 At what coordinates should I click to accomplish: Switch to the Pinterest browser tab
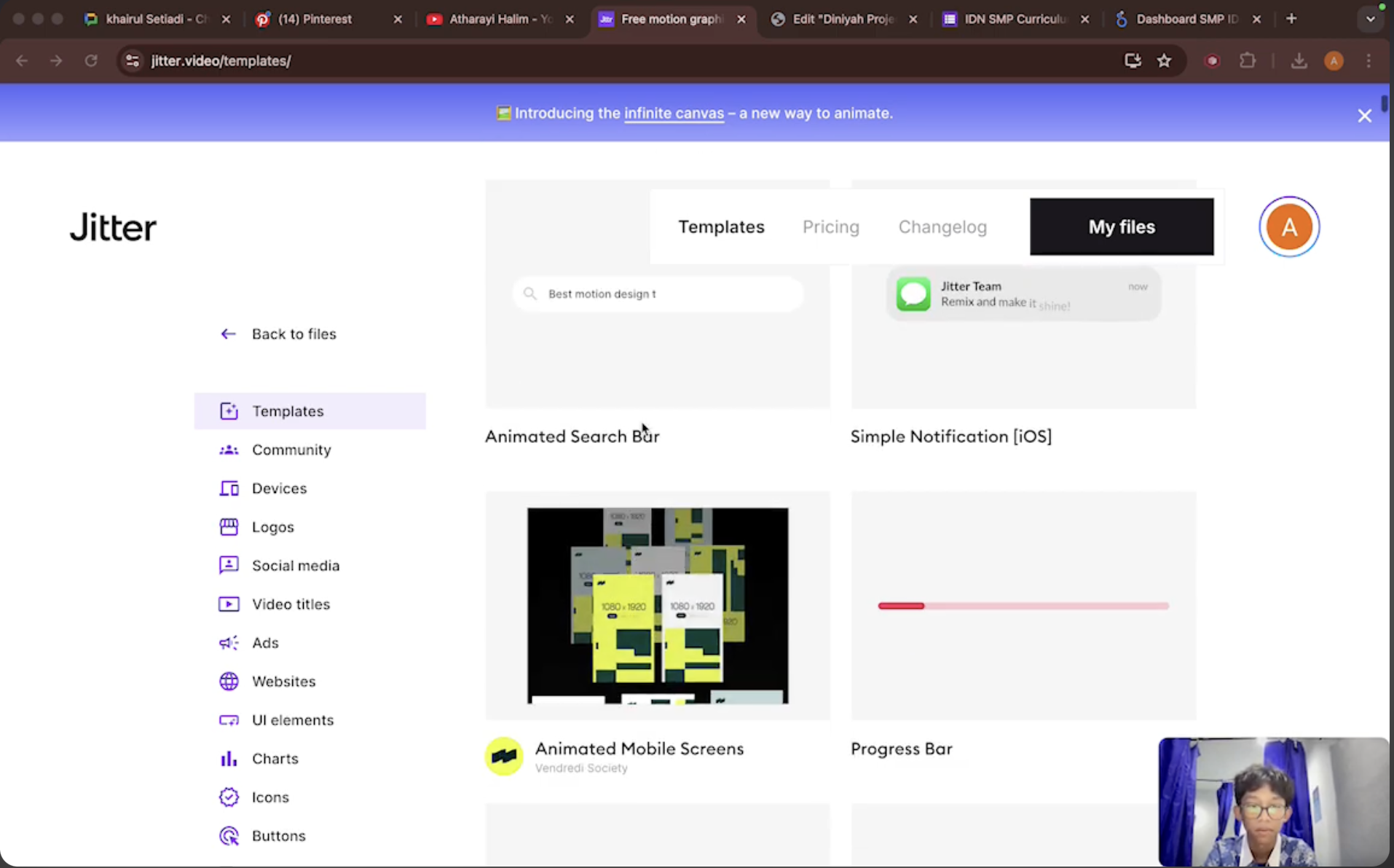(x=326, y=19)
